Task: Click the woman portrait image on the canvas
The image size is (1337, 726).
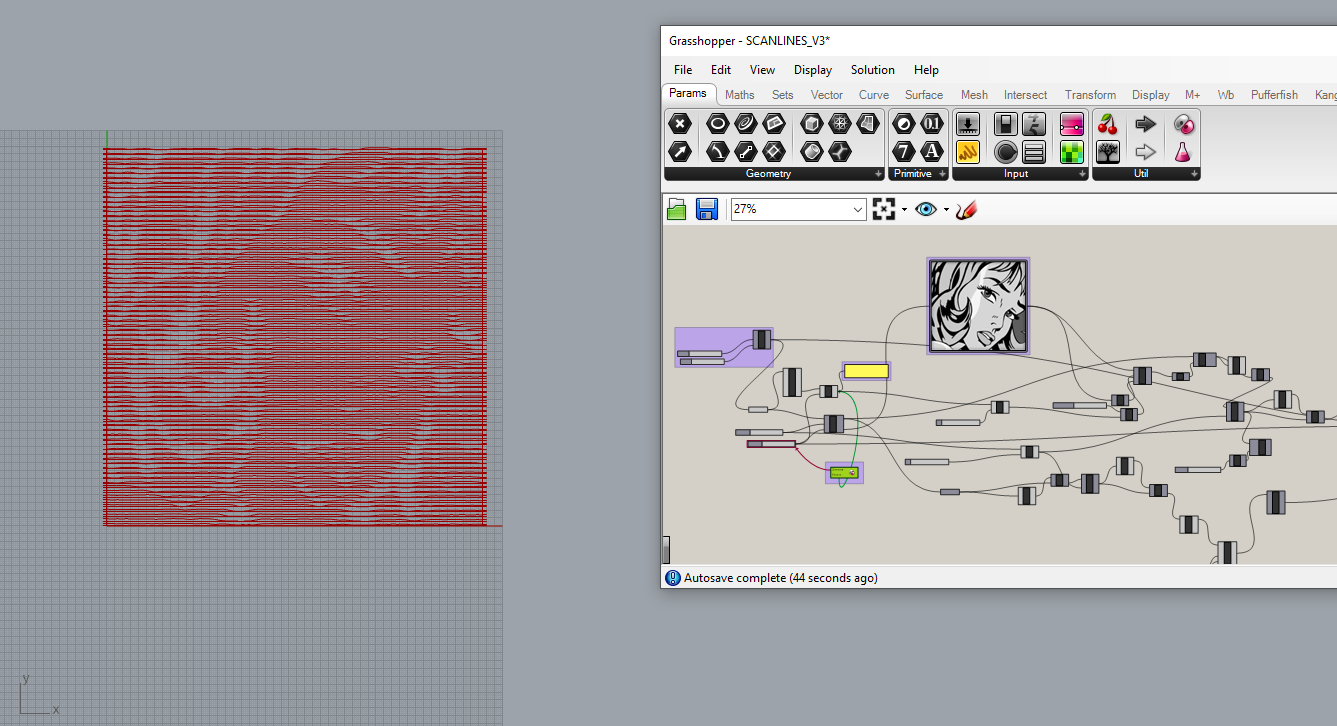Action: pos(977,305)
